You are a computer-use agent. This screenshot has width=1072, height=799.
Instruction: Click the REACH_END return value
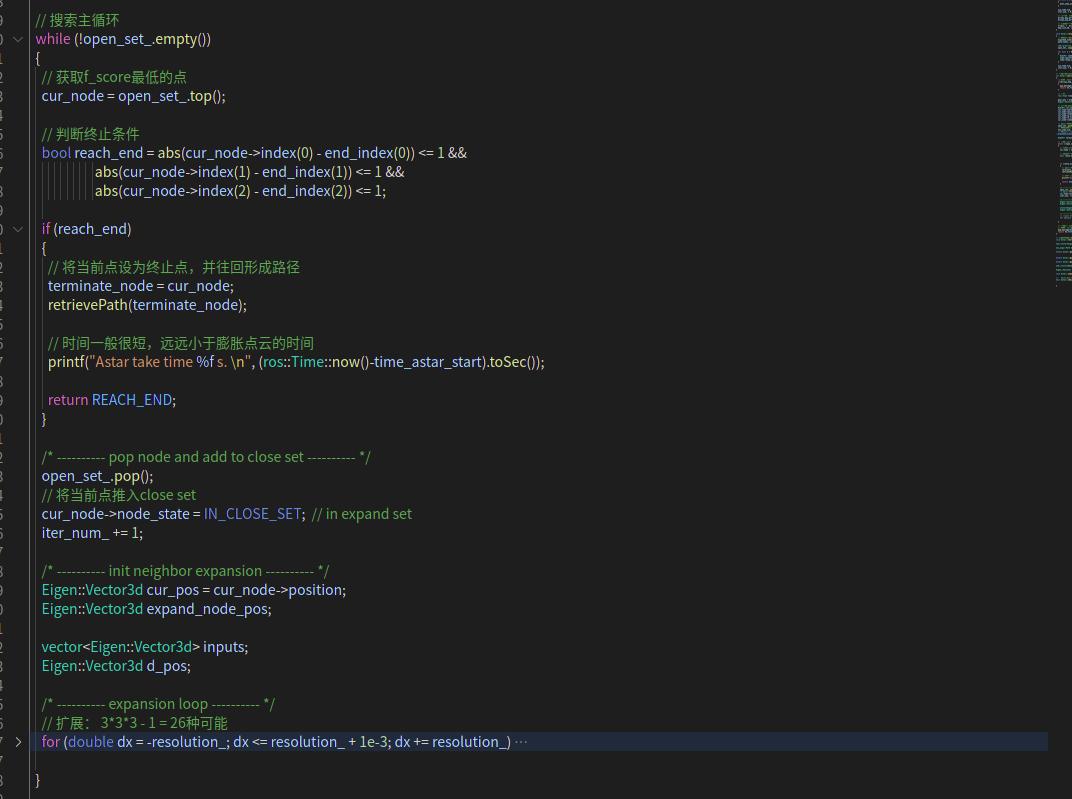132,400
